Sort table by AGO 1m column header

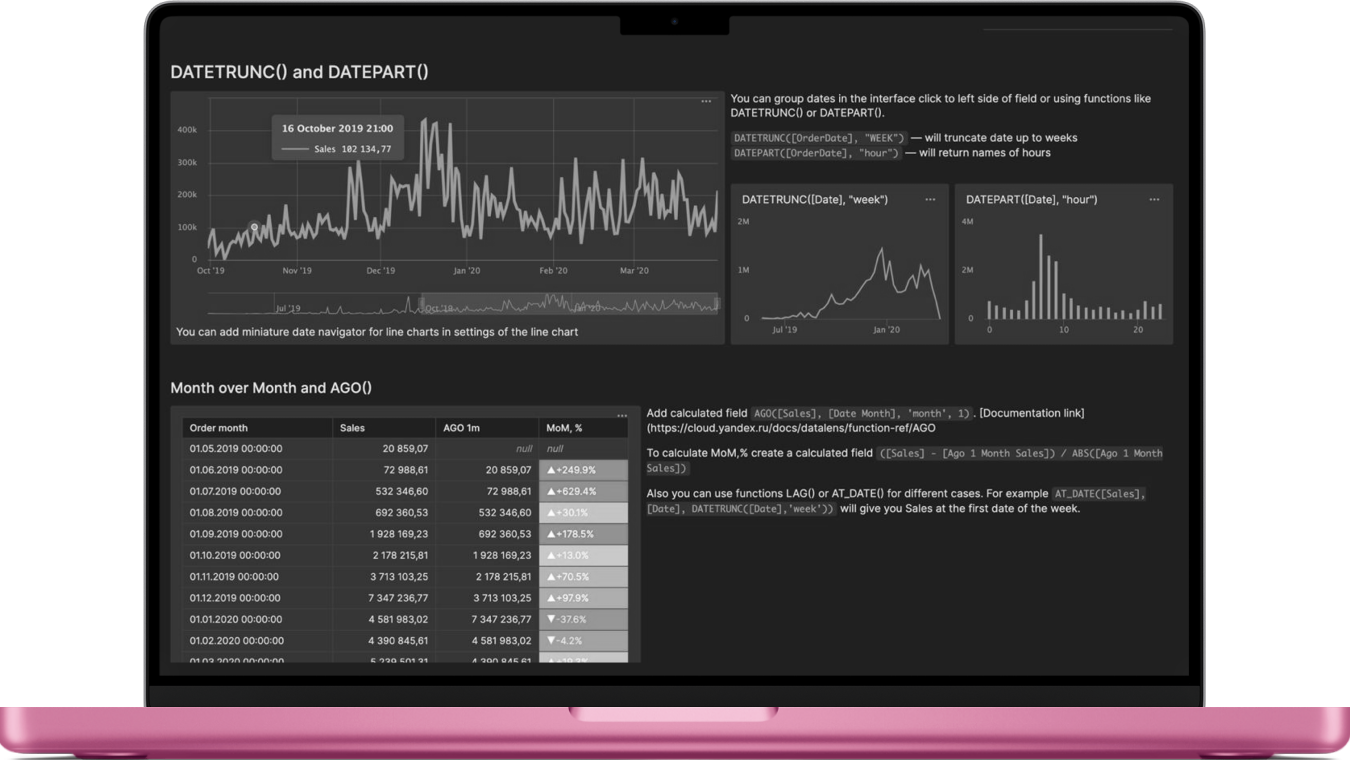[460, 428]
